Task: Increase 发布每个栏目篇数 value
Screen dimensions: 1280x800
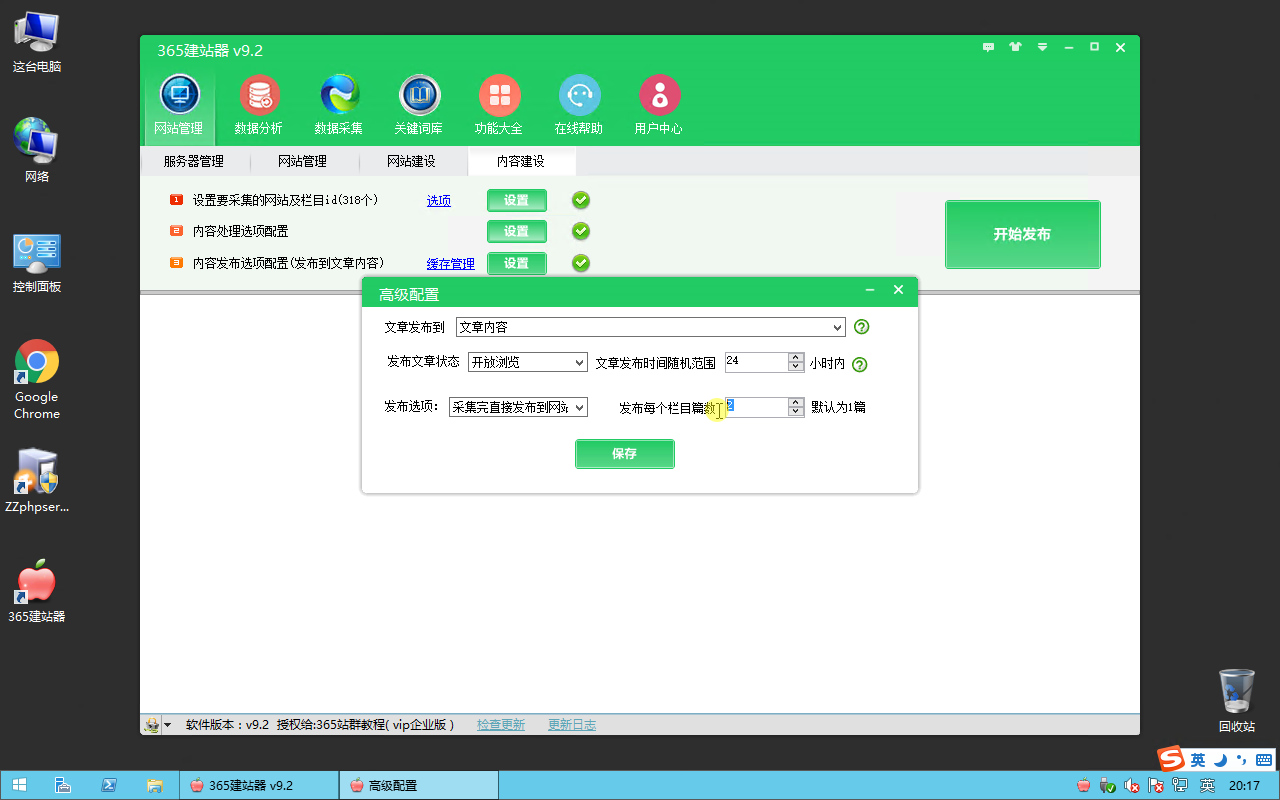Action: [x=796, y=402]
